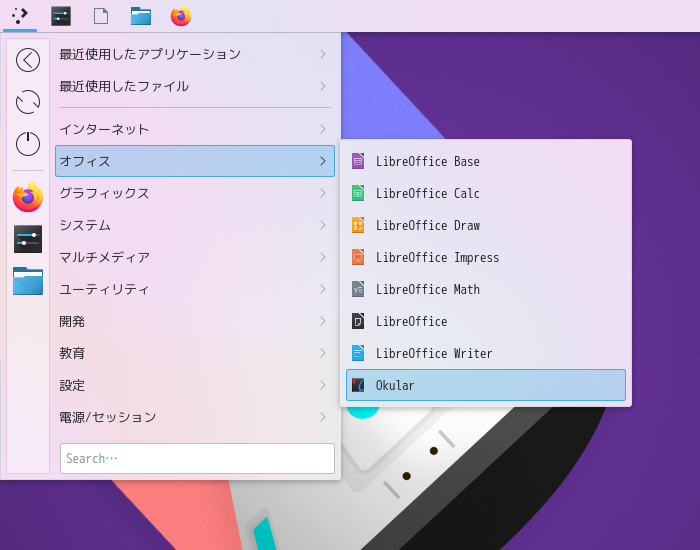Launch LibreOffice Calc text entry
Screen dimensions: 700x550
coord(427,193)
